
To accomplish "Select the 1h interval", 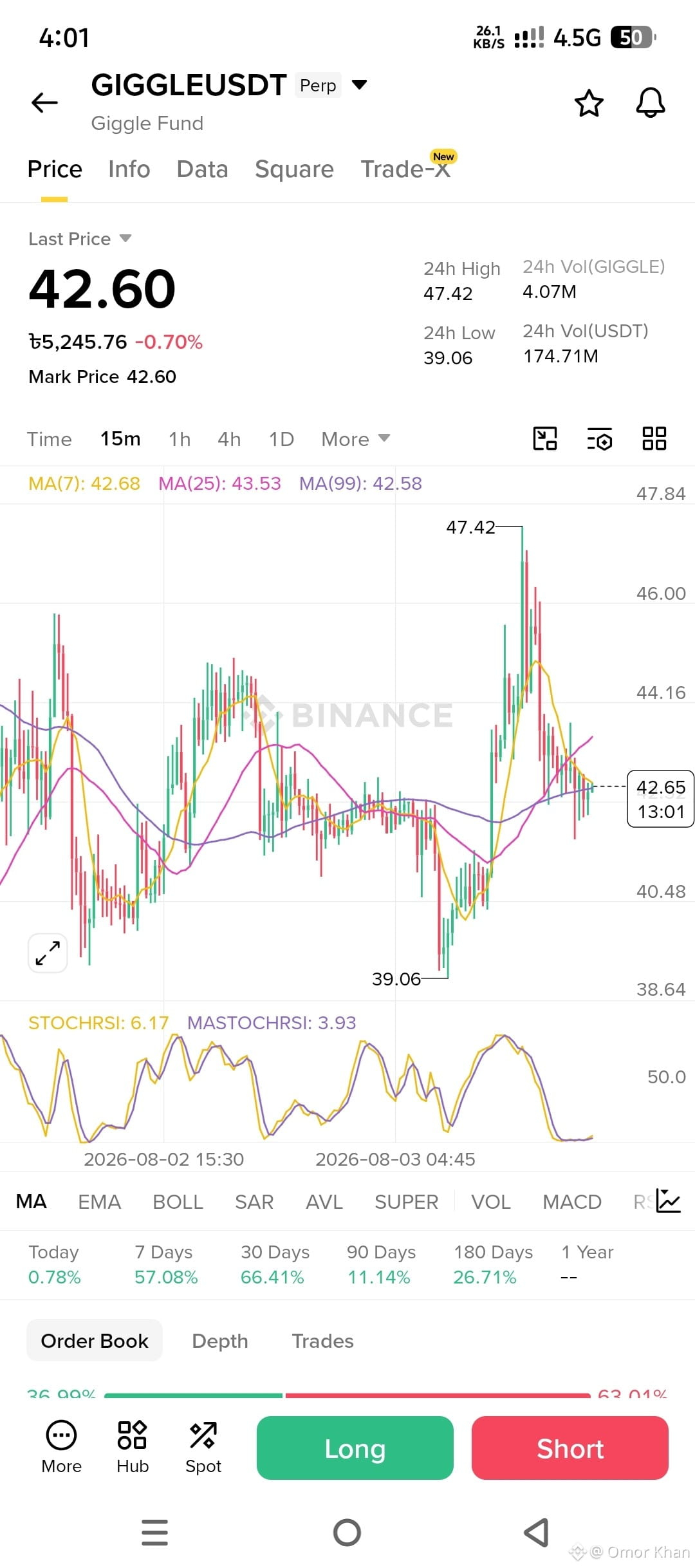I will coord(180,439).
